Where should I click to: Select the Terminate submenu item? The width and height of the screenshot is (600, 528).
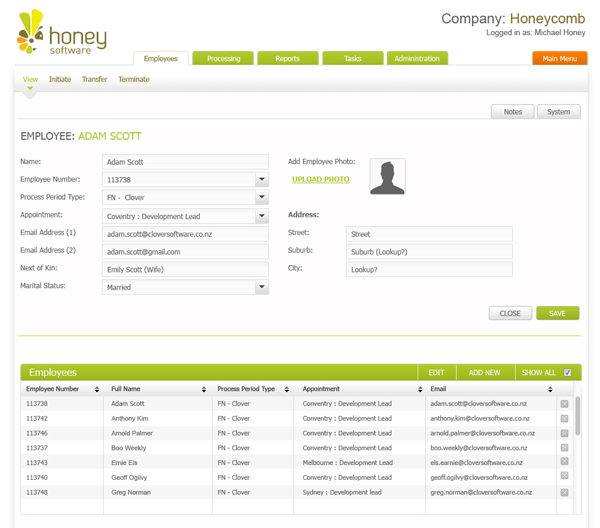tap(134, 80)
